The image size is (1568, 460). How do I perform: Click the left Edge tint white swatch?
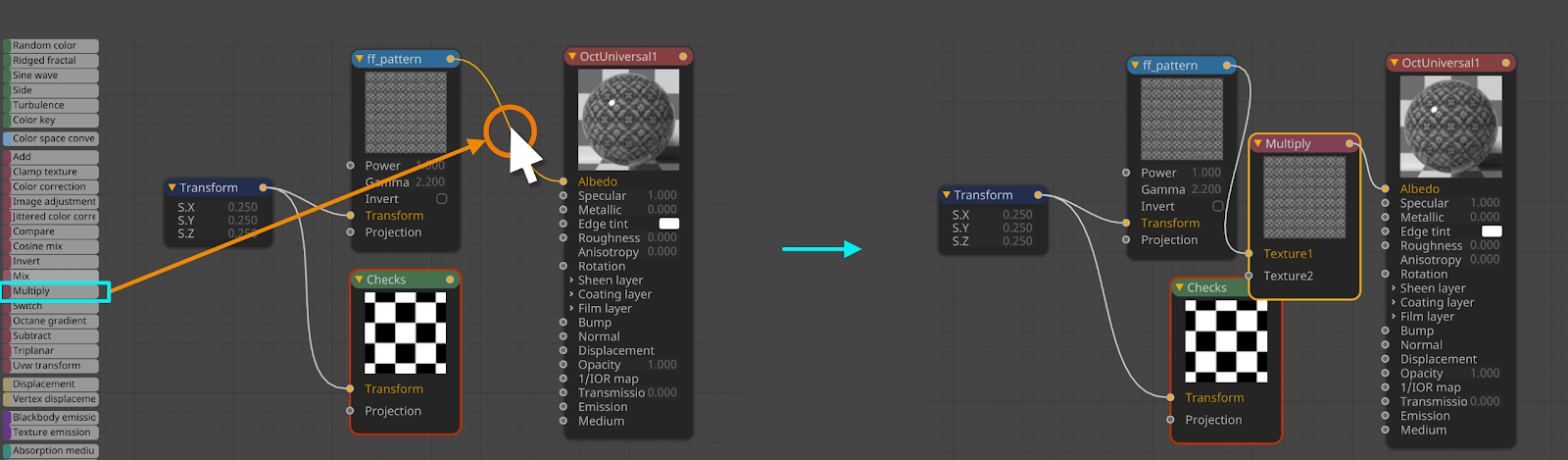pos(669,224)
